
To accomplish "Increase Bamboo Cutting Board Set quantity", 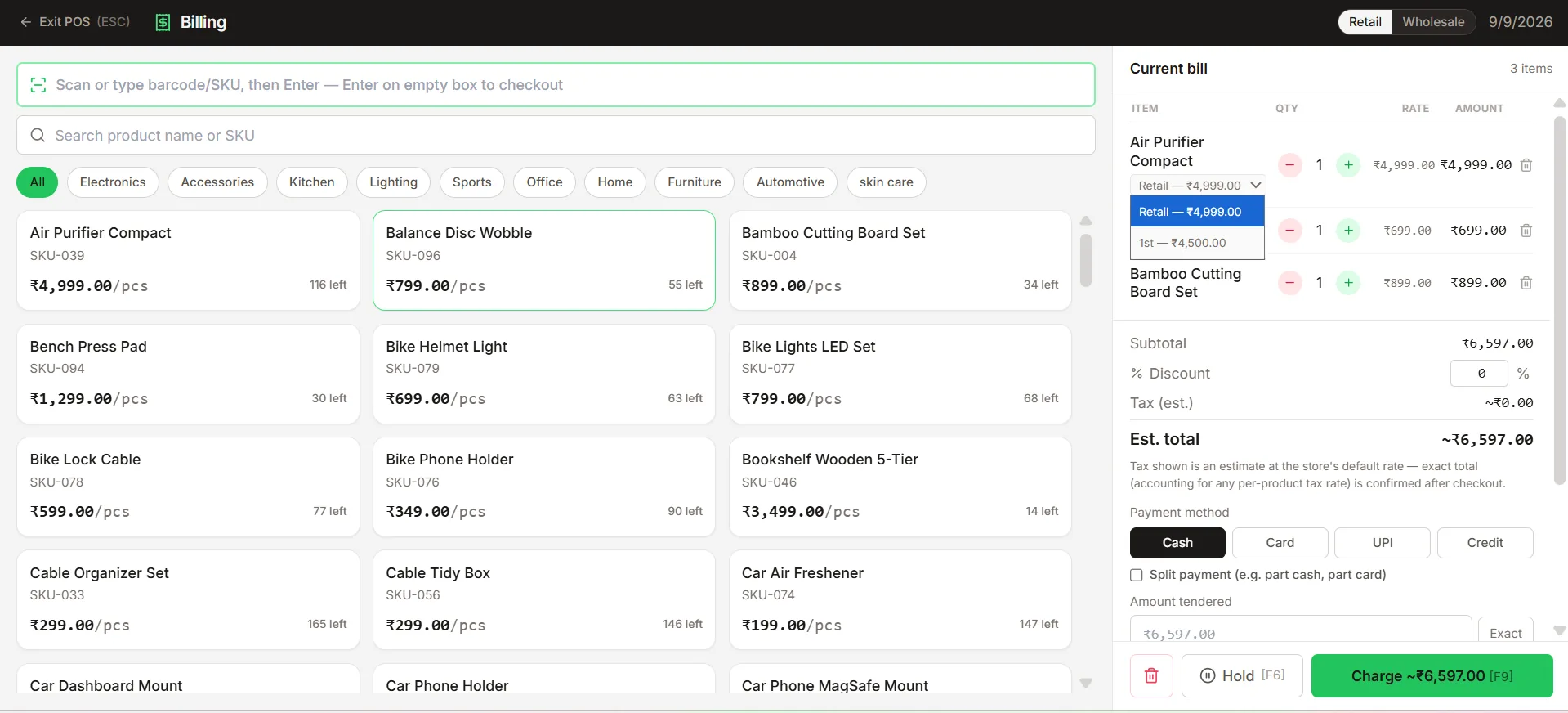I will tap(1348, 283).
